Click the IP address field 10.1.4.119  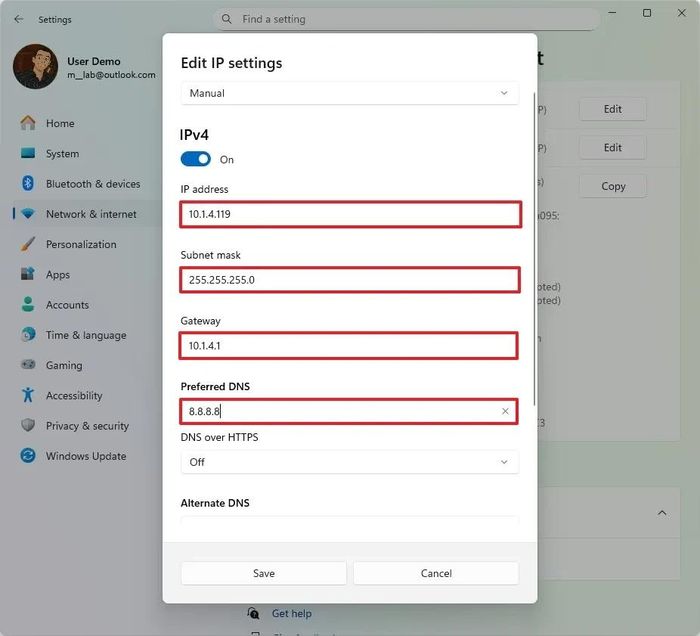tap(350, 214)
